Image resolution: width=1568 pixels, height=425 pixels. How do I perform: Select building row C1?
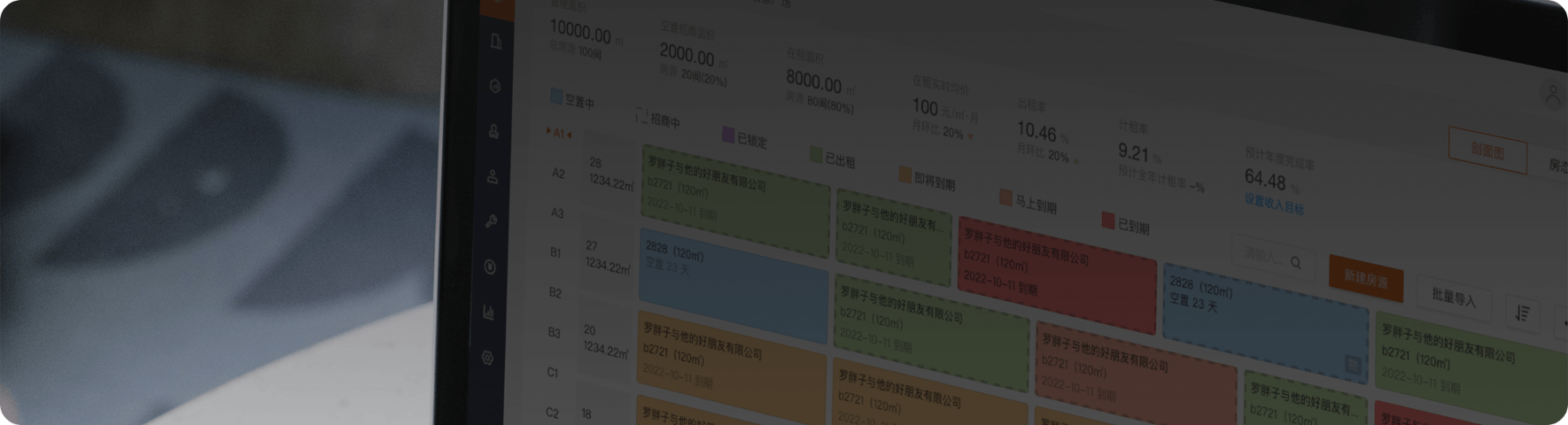click(553, 372)
